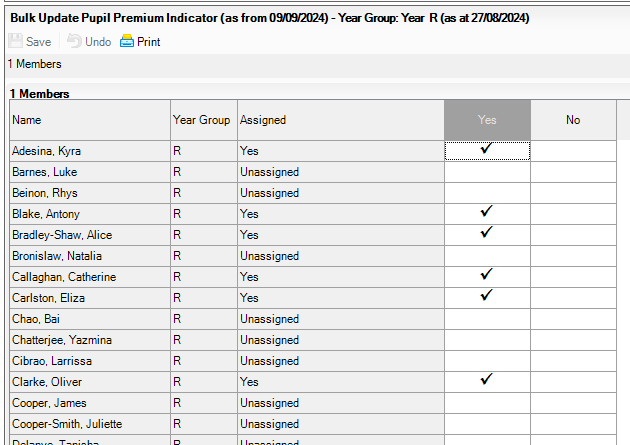Click Unassigned status for Beinon, Rhys
This screenshot has width=630, height=445.
tap(269, 192)
